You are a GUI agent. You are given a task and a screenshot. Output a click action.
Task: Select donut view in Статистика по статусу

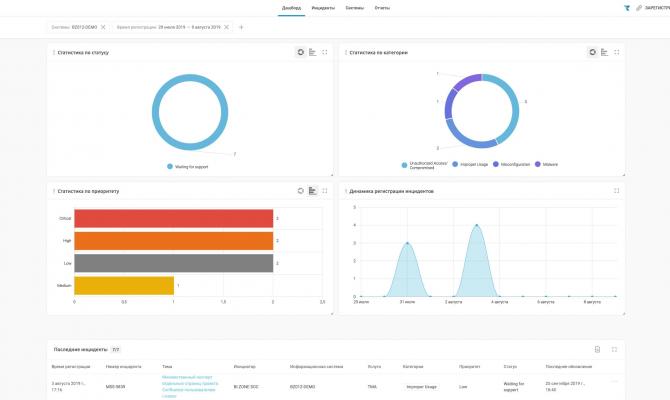[x=301, y=52]
